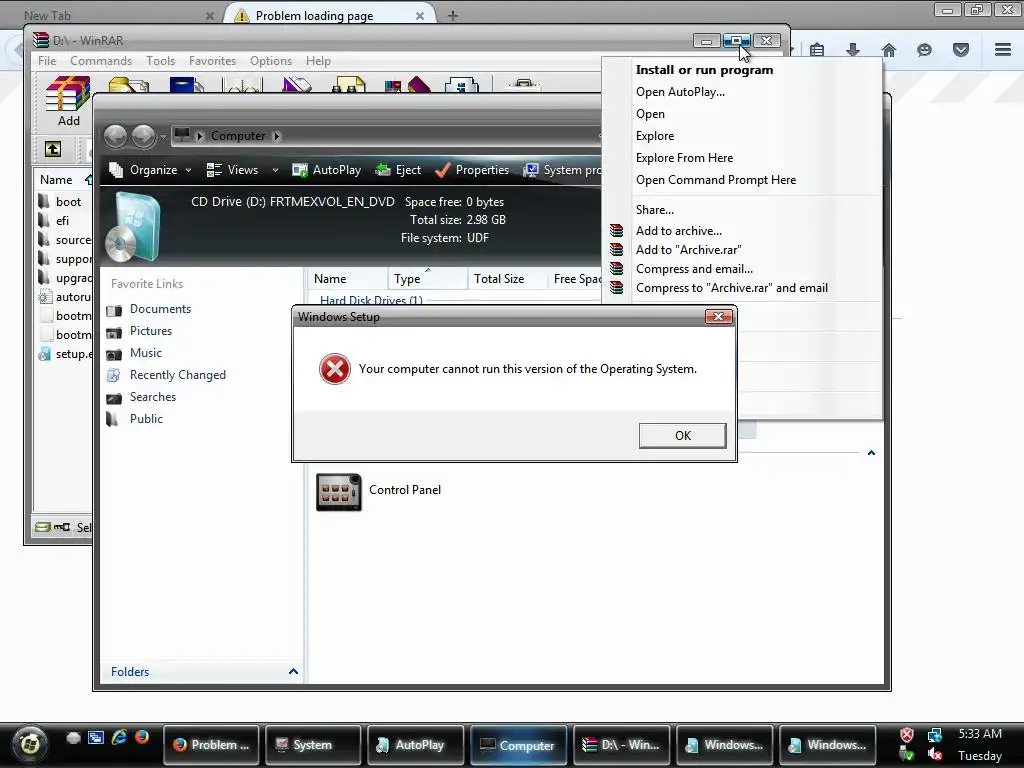The height and width of the screenshot is (768, 1024).
Task: Choose Open Command Prompt Here
Action: tap(743, 180)
